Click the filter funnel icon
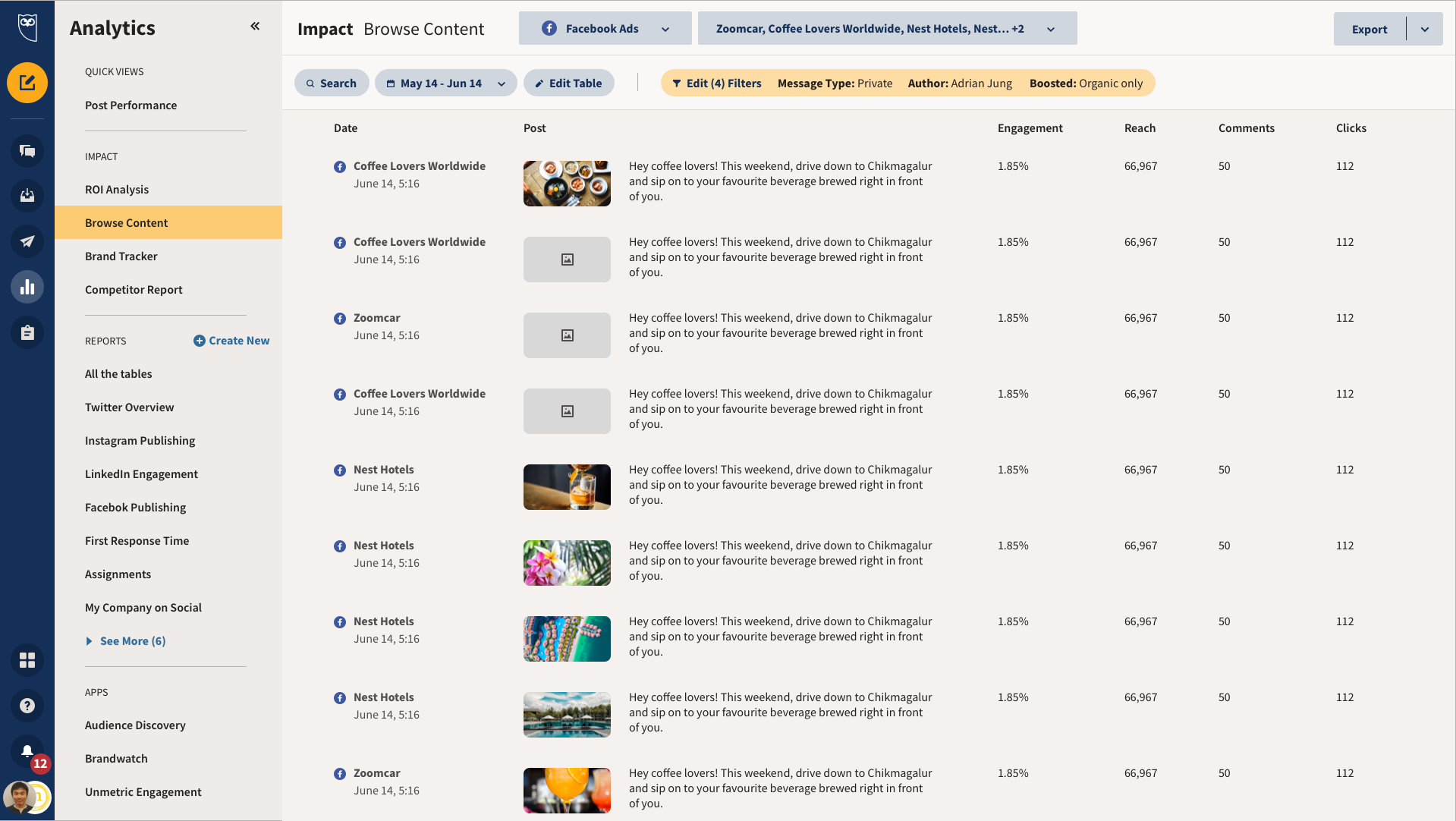The width and height of the screenshot is (1456, 821). [676, 83]
